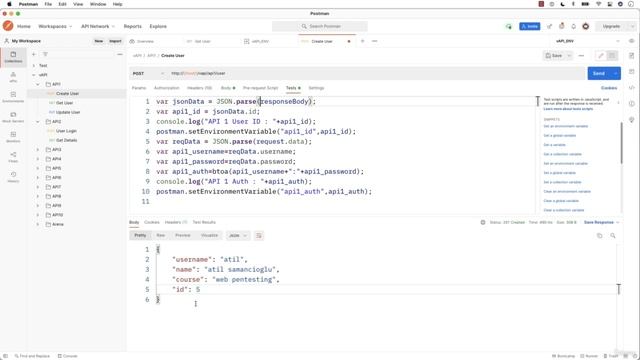Open the documentation icon in right sidebar

631,56
